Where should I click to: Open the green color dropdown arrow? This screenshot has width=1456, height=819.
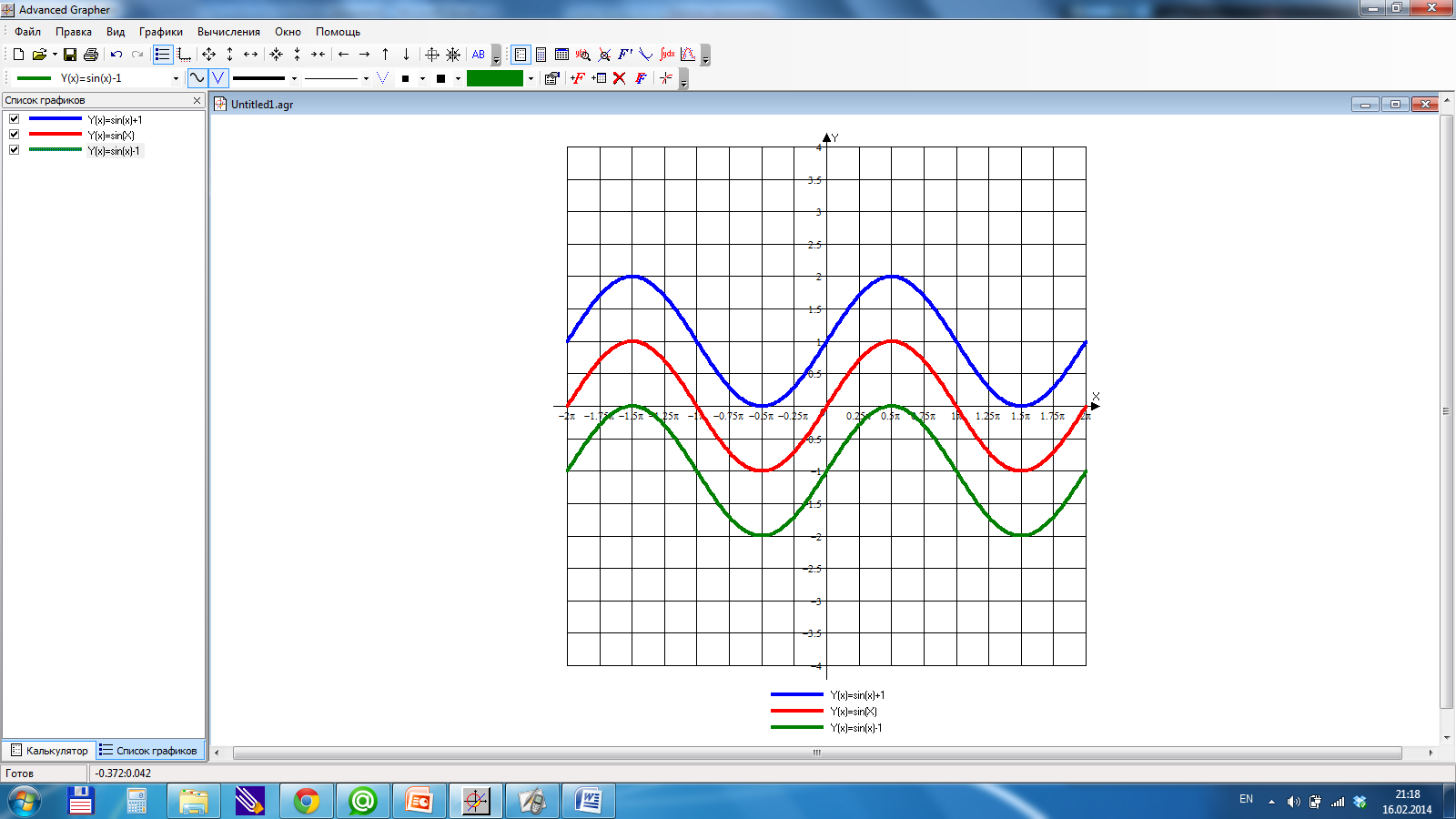click(531, 79)
